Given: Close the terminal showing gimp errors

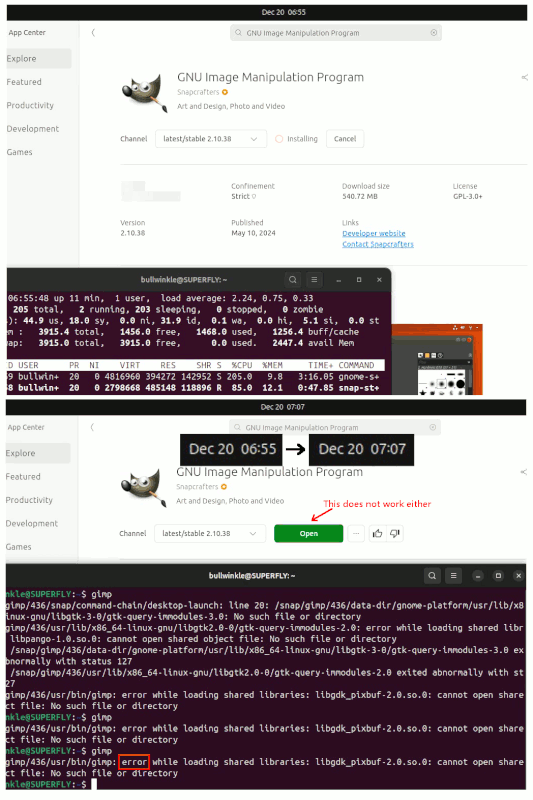Looking at the screenshot, I should [x=519, y=576].
